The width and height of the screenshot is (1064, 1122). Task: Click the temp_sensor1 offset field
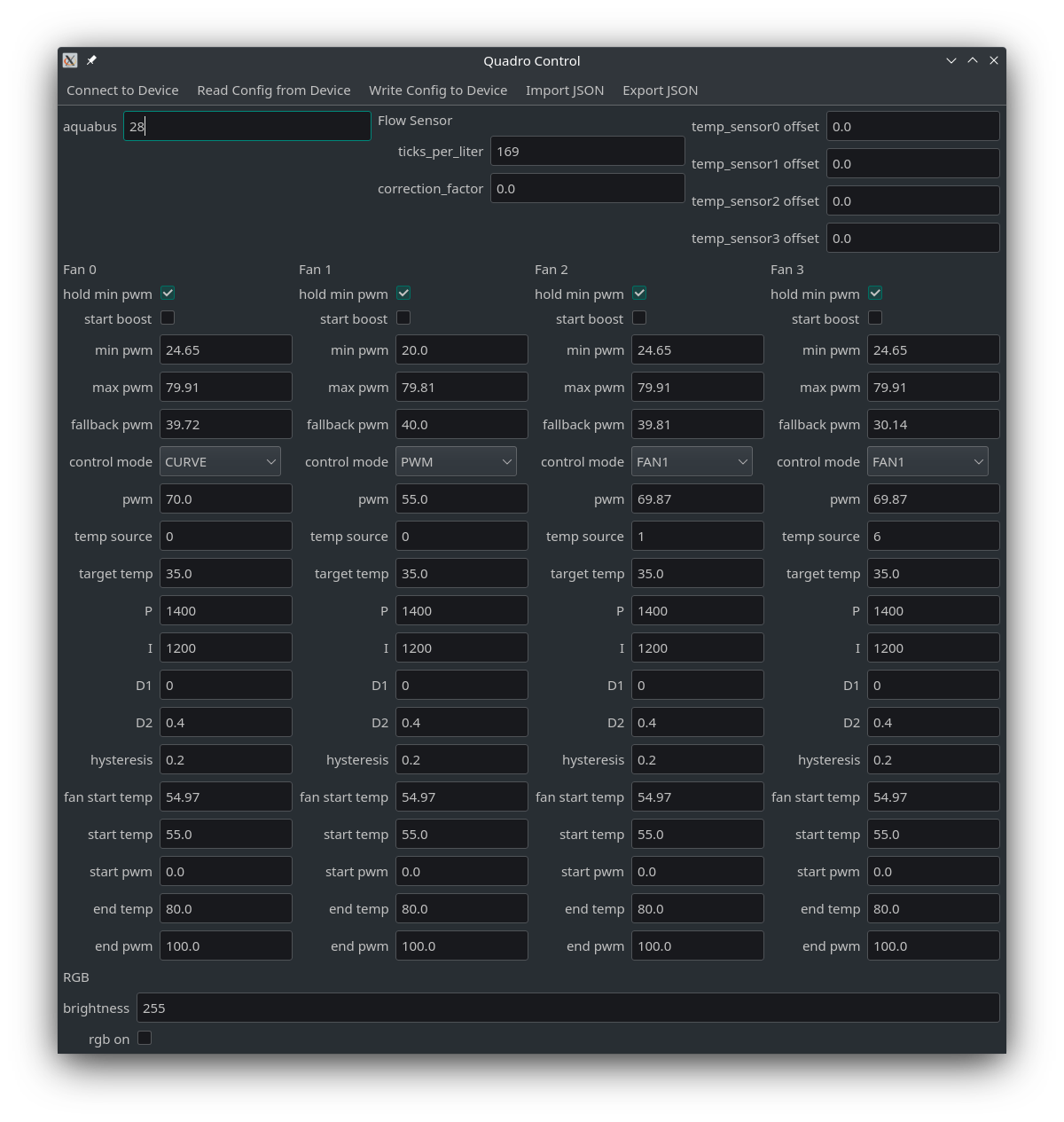click(x=913, y=163)
